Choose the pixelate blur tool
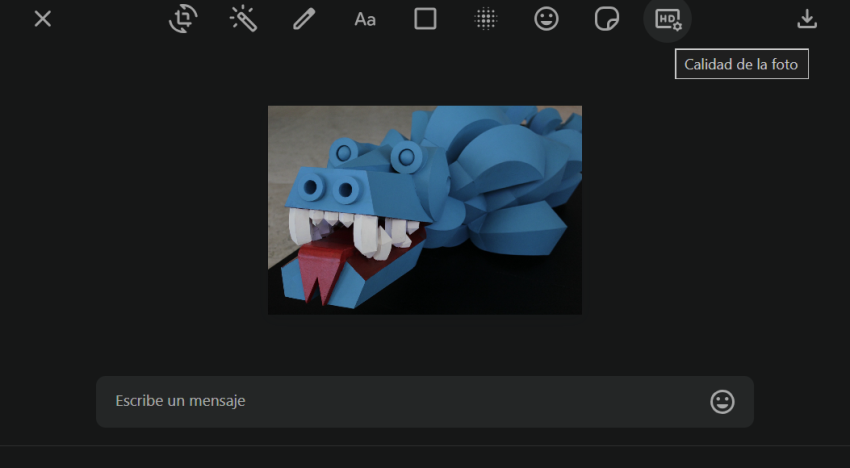 coord(486,19)
